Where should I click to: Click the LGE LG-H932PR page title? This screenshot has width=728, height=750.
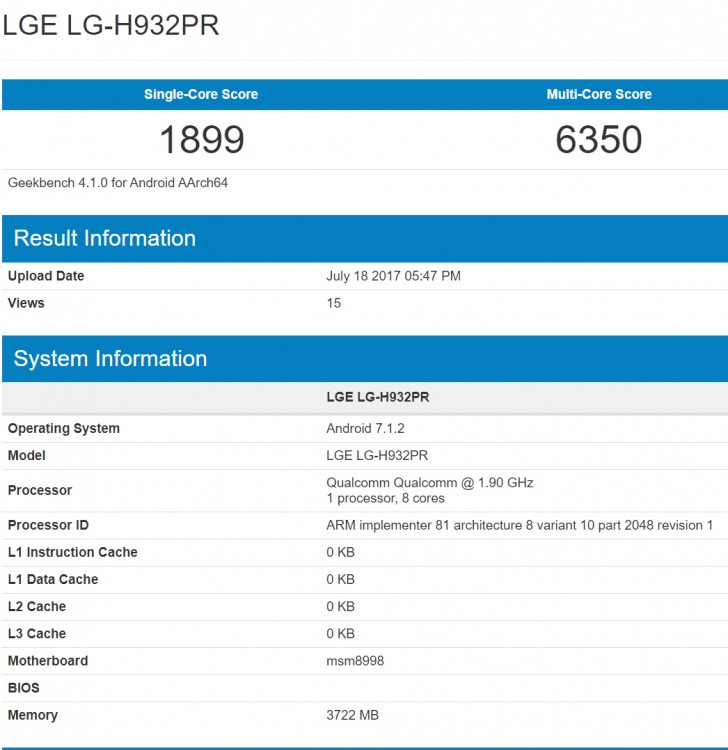click(x=111, y=26)
